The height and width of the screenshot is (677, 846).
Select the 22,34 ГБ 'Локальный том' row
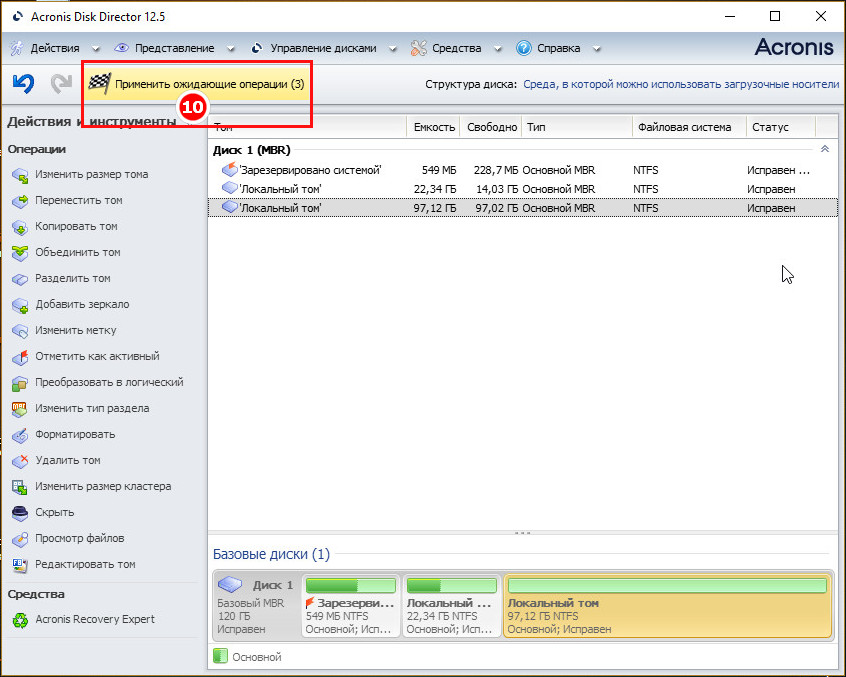click(x=523, y=189)
